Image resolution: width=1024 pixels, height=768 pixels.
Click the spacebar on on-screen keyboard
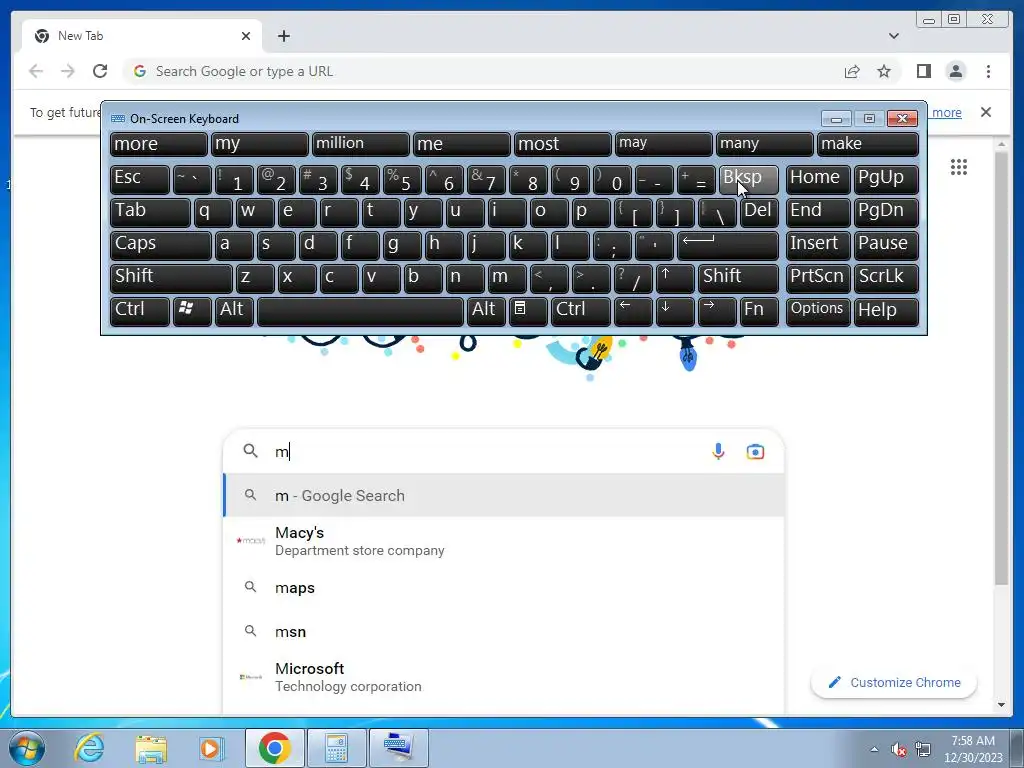tap(360, 311)
